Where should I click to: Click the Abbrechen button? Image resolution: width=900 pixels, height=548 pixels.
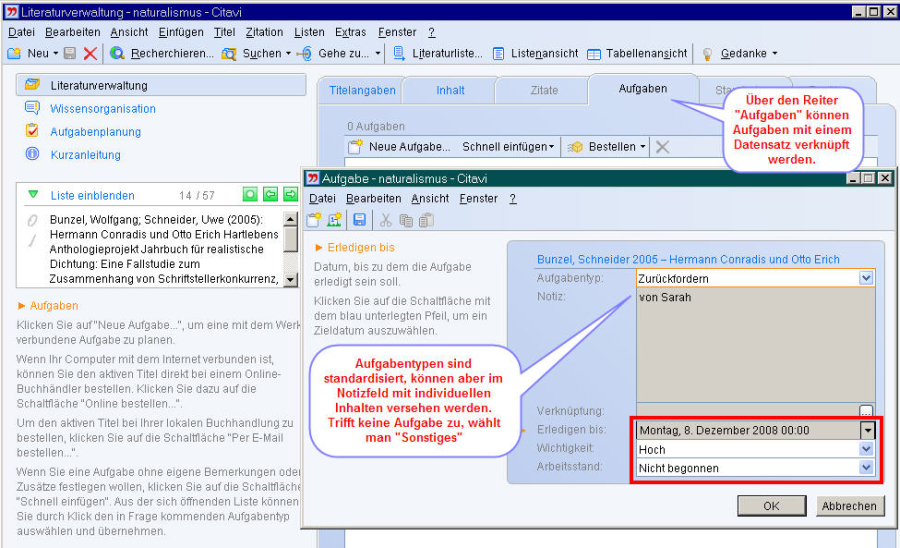coord(849,506)
